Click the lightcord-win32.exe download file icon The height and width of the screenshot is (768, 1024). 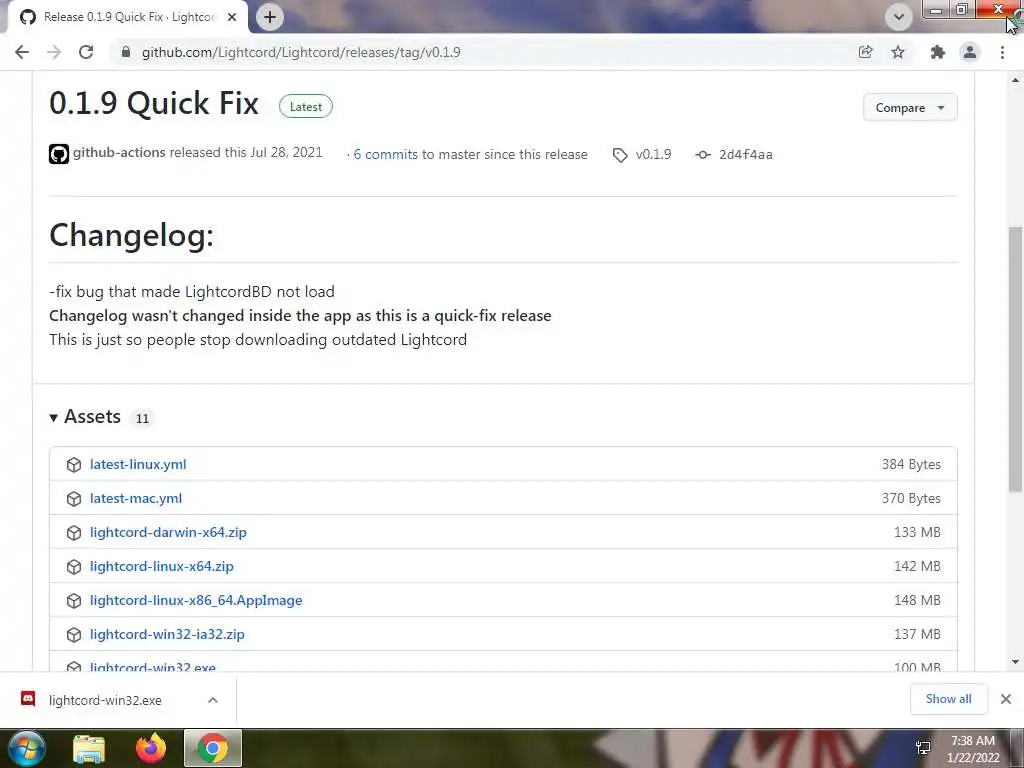(28, 699)
